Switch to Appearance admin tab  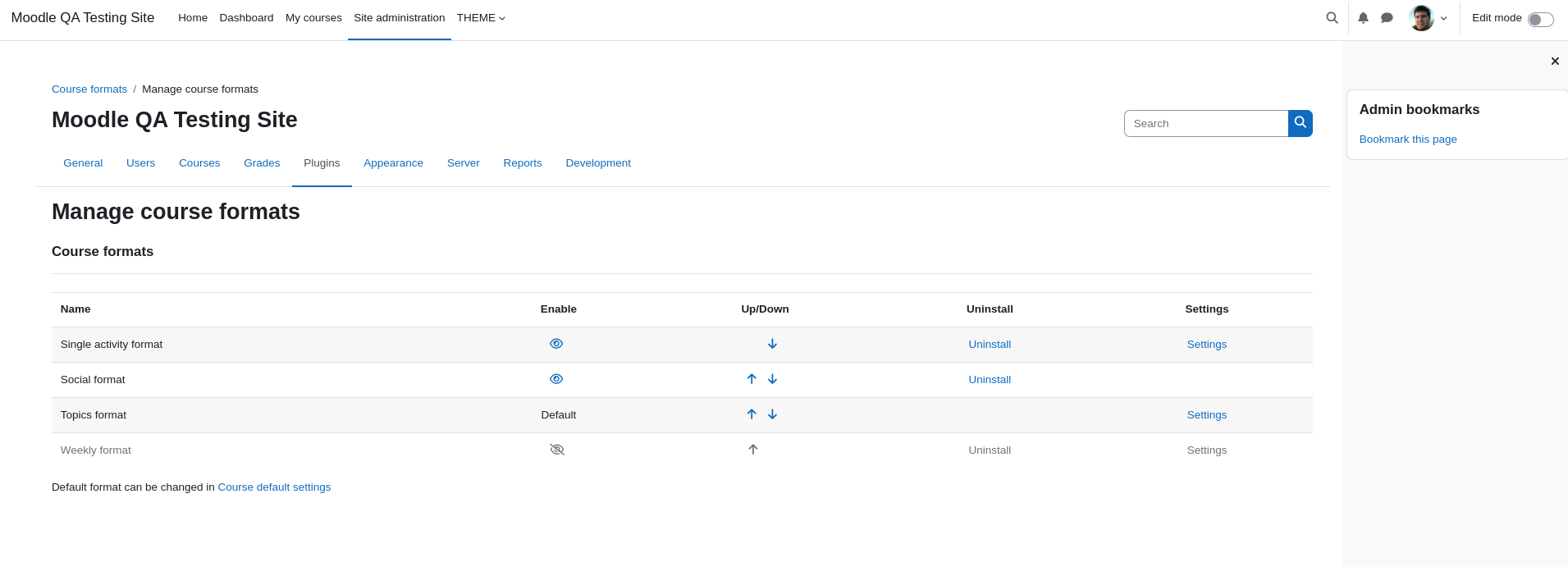coord(393,163)
